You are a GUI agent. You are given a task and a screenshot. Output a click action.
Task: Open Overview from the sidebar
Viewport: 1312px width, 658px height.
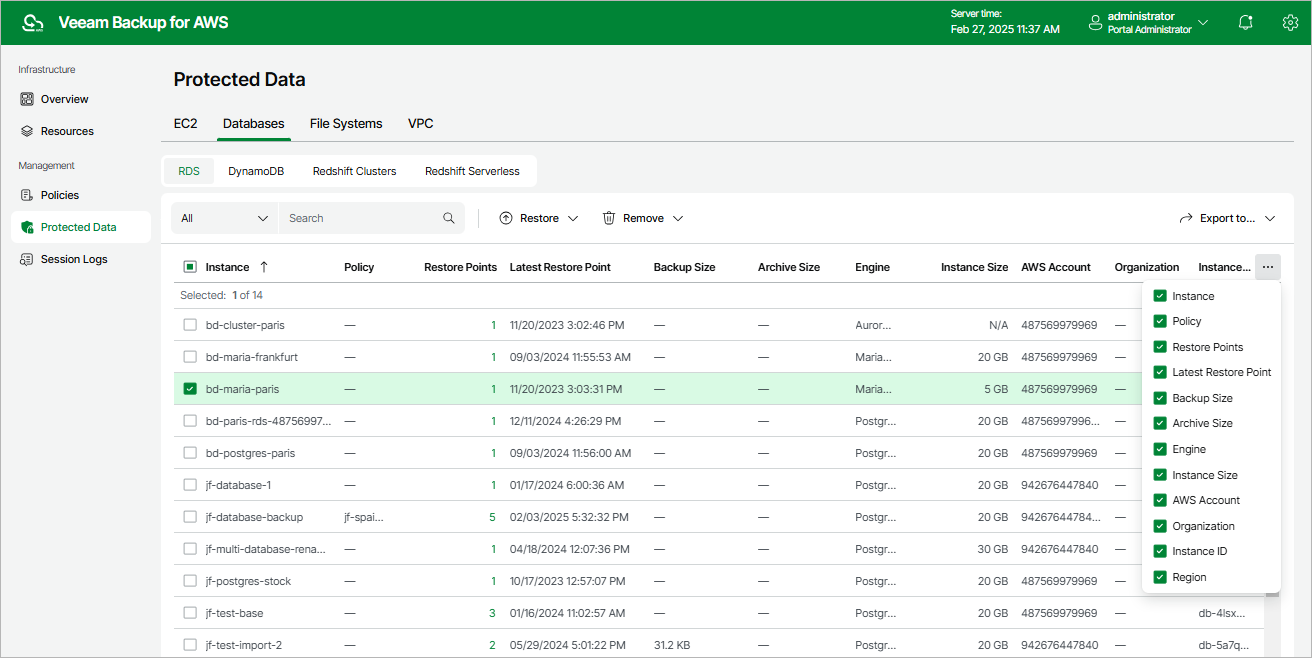coord(64,99)
